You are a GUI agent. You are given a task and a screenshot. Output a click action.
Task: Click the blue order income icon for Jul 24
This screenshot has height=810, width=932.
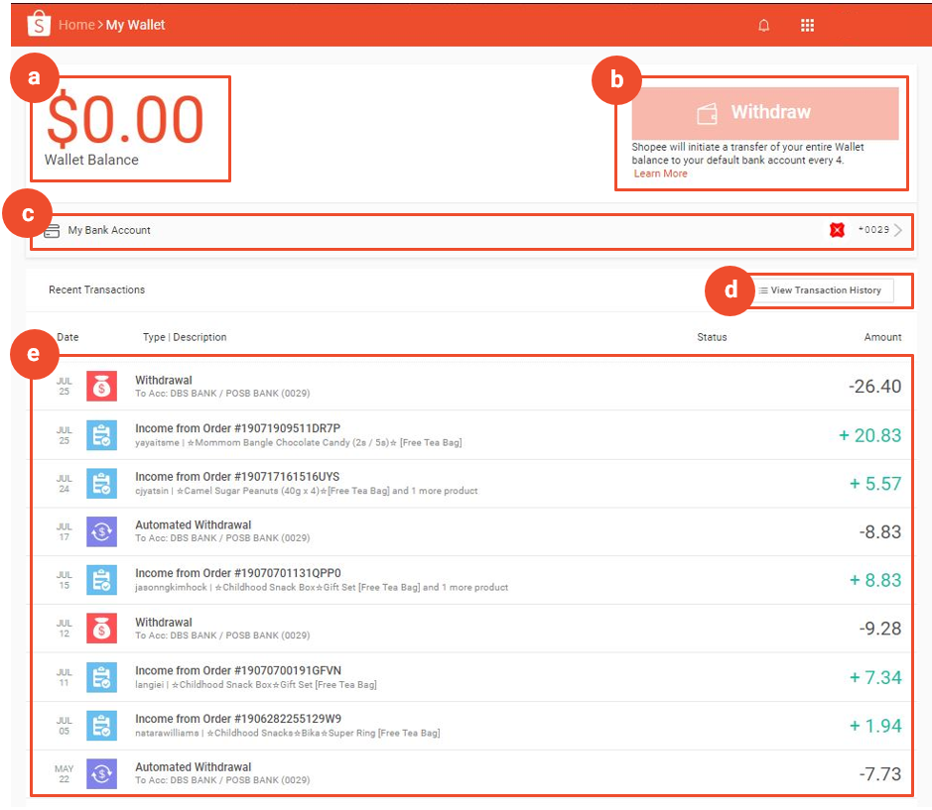[101, 484]
